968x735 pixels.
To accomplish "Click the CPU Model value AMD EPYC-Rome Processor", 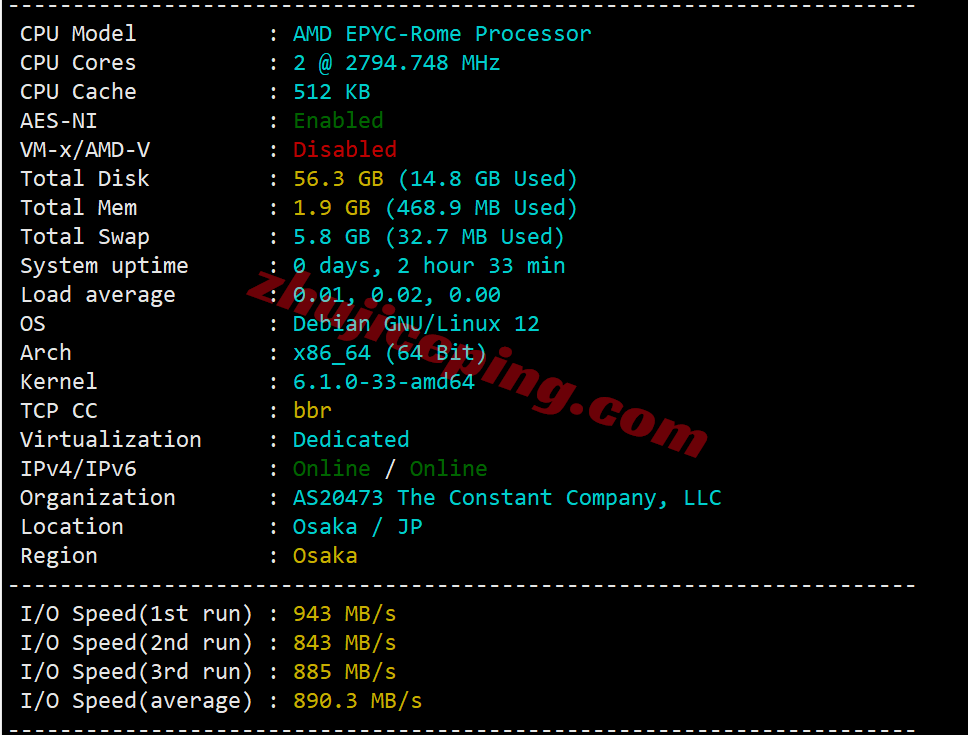I will [441, 34].
